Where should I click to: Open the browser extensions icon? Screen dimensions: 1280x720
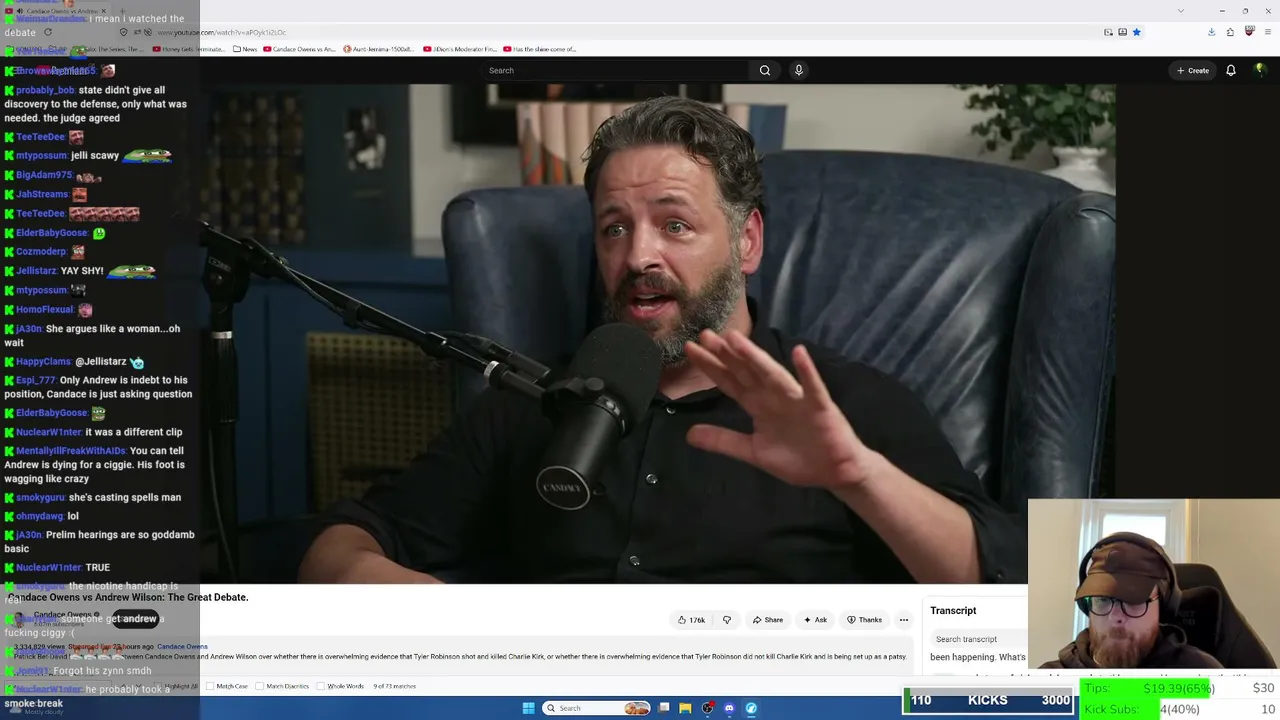coord(1230,32)
